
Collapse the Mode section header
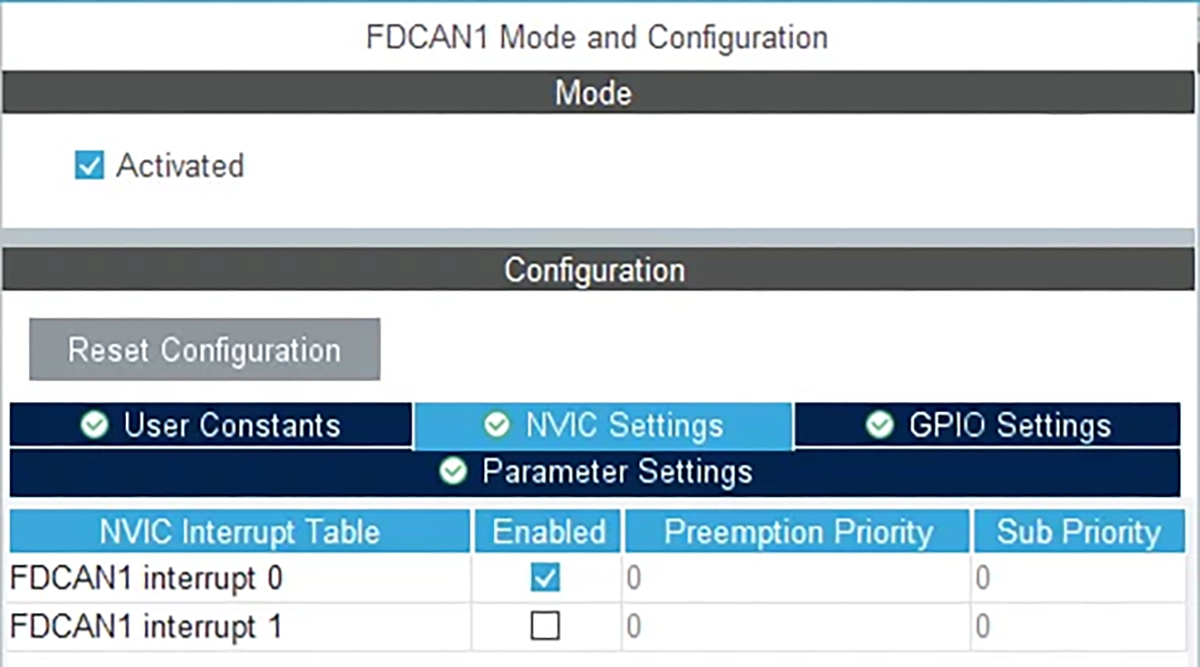point(593,94)
